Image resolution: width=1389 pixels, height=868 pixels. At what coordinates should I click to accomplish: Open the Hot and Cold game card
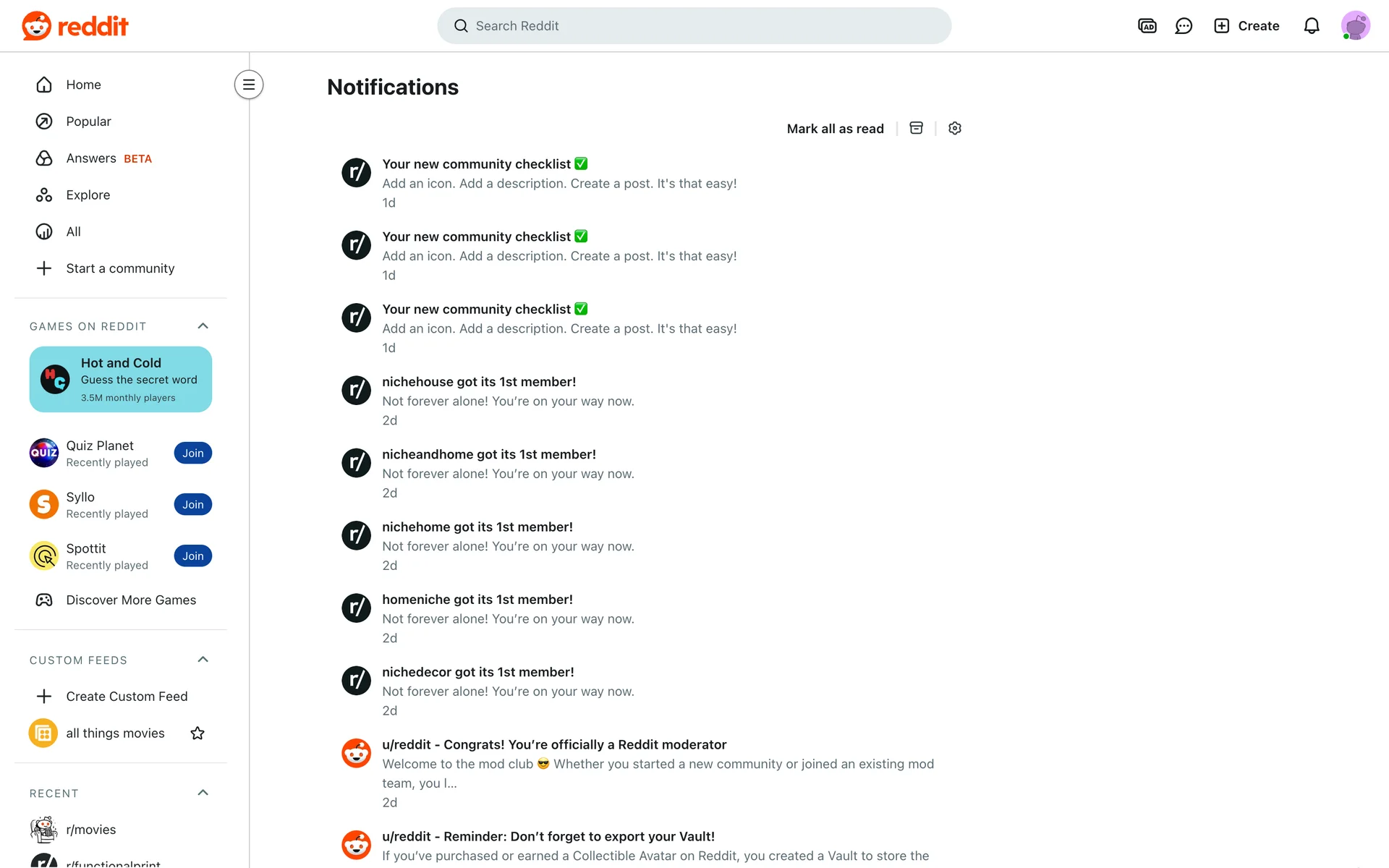click(121, 379)
